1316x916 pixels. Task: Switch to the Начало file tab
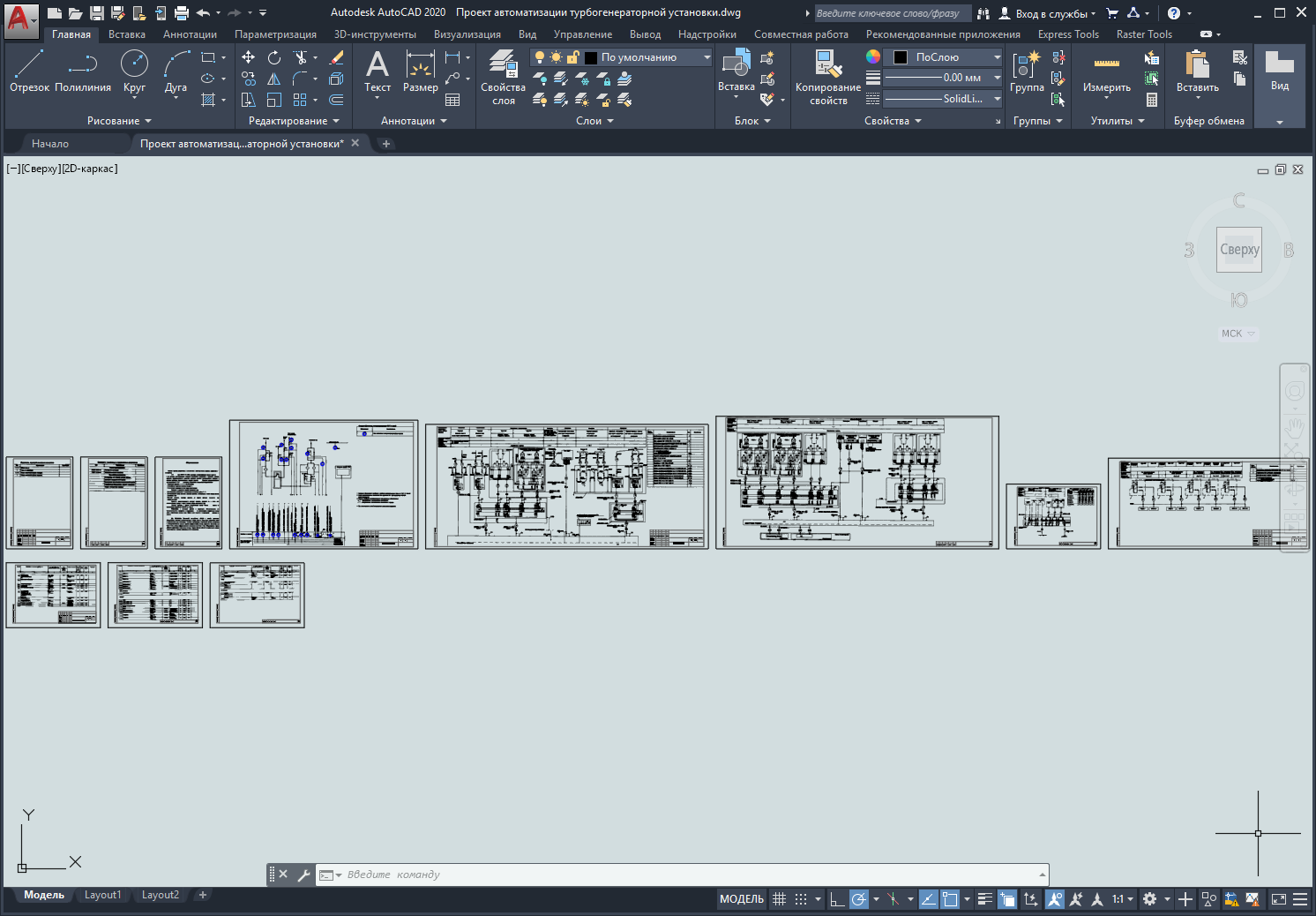50,143
